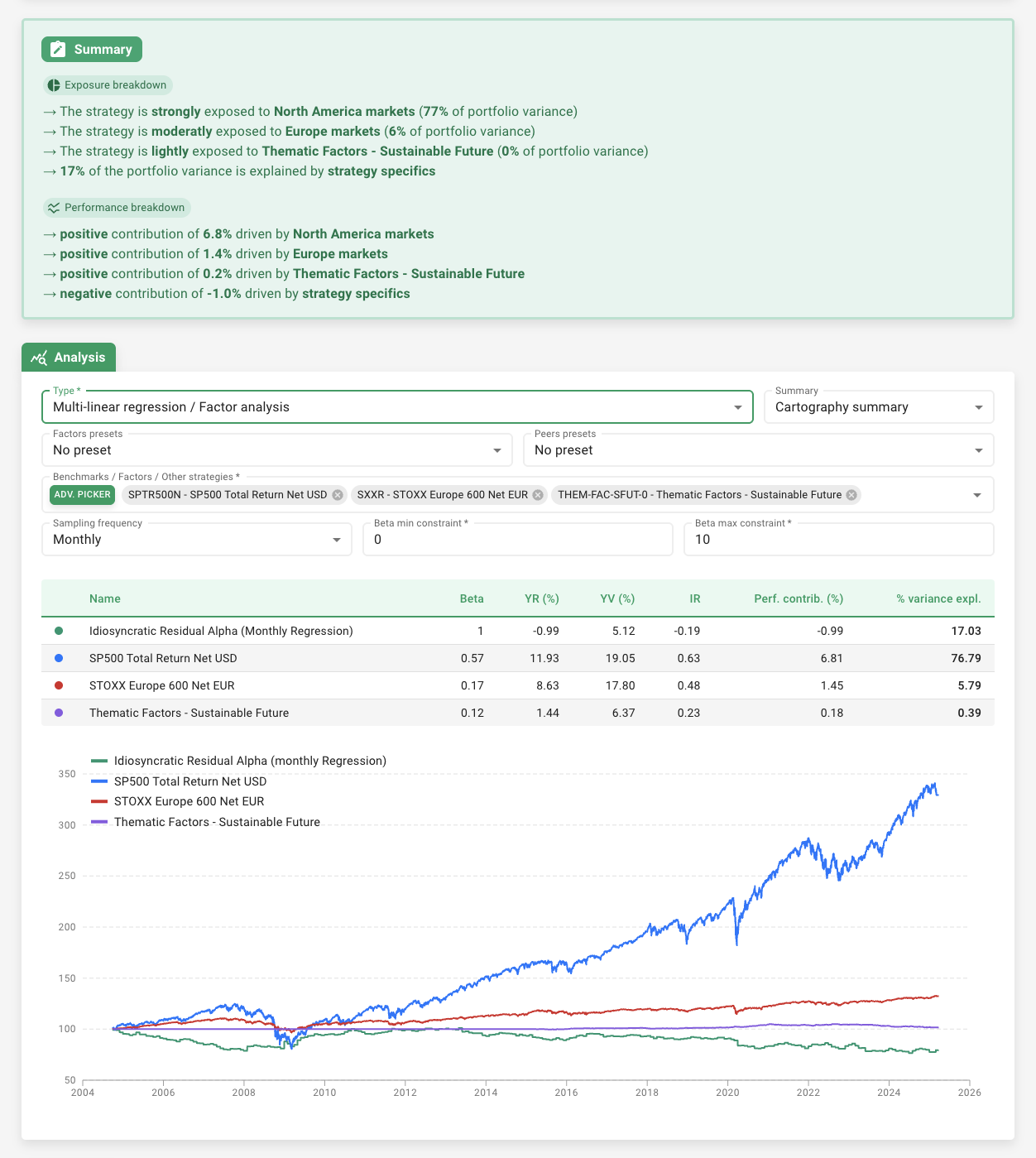Click the 6.81 performance contribution value
Screen dimensions: 1036x1158
point(832,658)
